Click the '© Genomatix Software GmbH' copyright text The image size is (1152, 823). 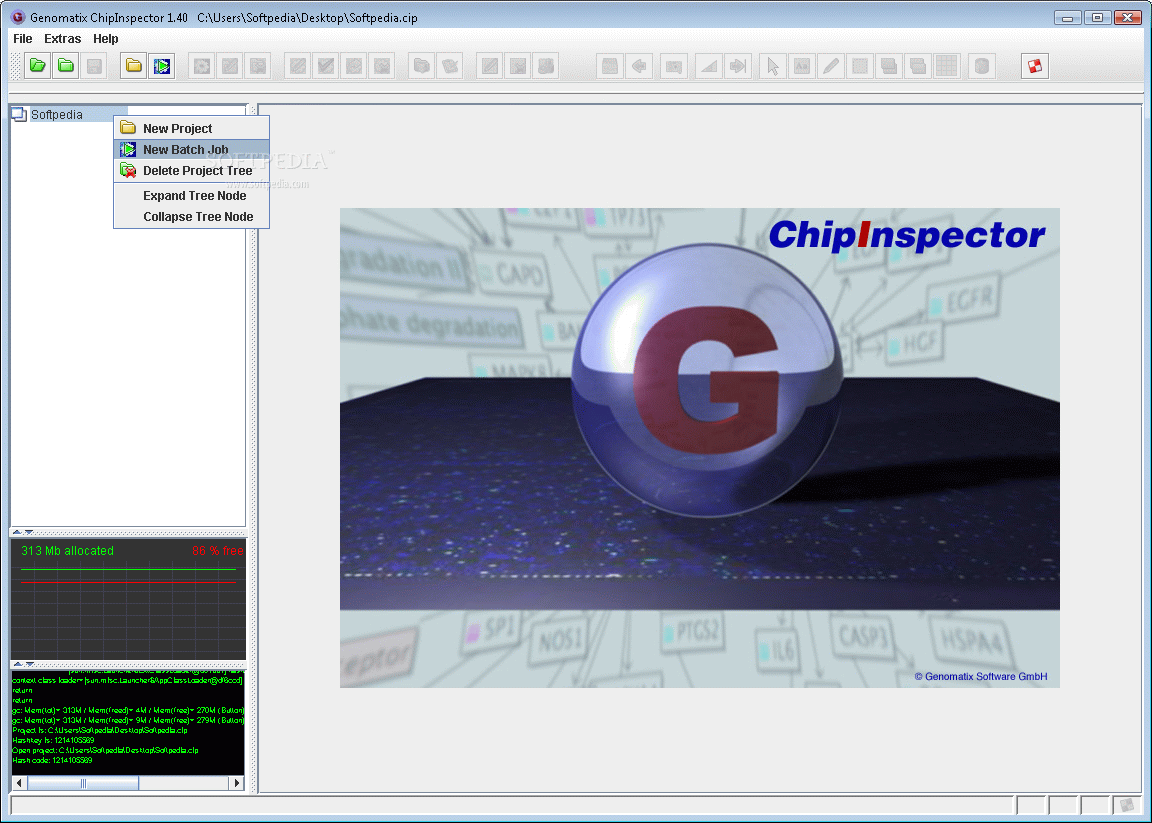pos(981,676)
